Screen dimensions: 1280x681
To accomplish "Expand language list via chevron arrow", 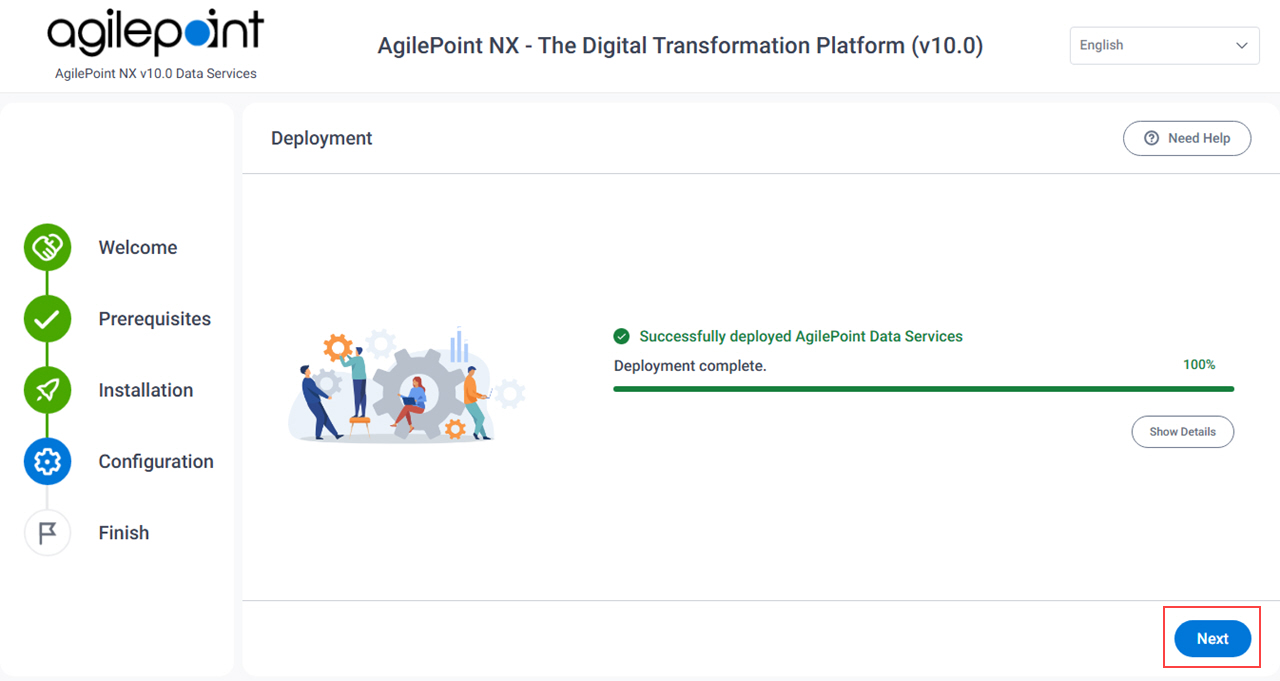I will click(x=1241, y=45).
